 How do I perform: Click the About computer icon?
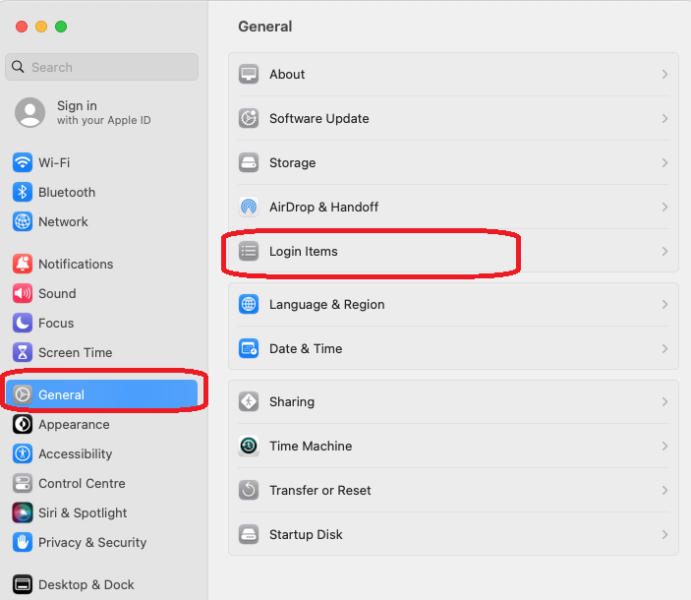(x=249, y=74)
